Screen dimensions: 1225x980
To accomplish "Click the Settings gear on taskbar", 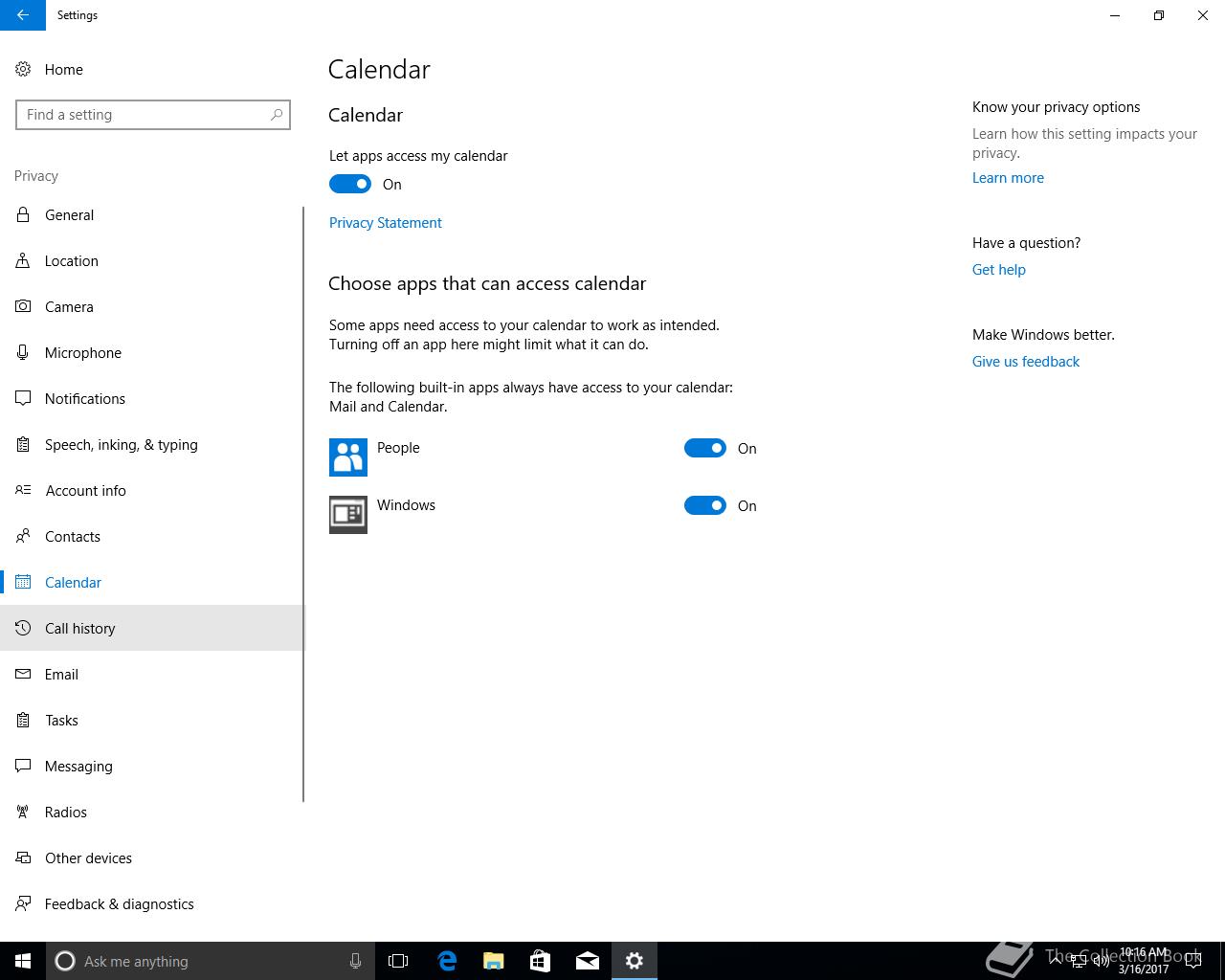I will tap(635, 961).
